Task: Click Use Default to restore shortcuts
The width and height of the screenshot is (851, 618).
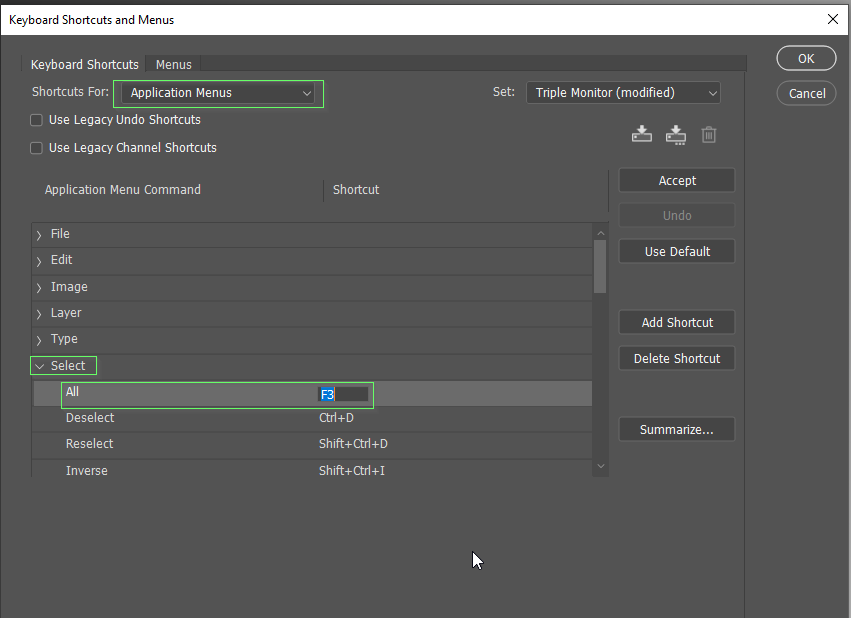Action: click(676, 251)
